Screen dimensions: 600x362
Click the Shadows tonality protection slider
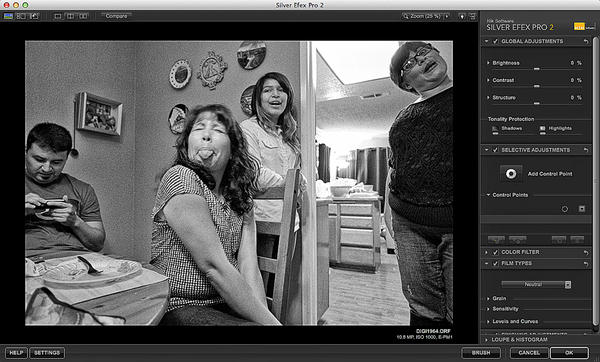pyautogui.click(x=513, y=134)
